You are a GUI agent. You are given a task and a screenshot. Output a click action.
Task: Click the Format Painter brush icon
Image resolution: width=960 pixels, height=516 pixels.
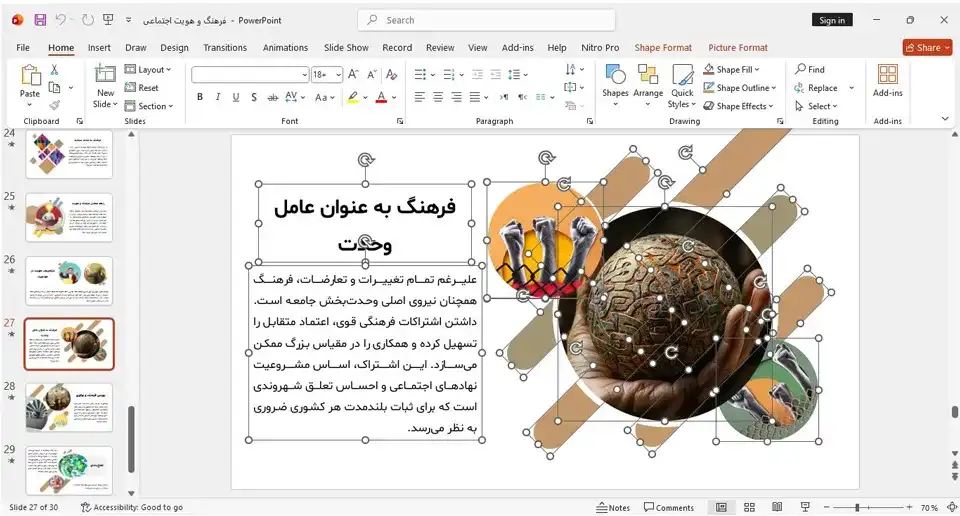tap(54, 105)
